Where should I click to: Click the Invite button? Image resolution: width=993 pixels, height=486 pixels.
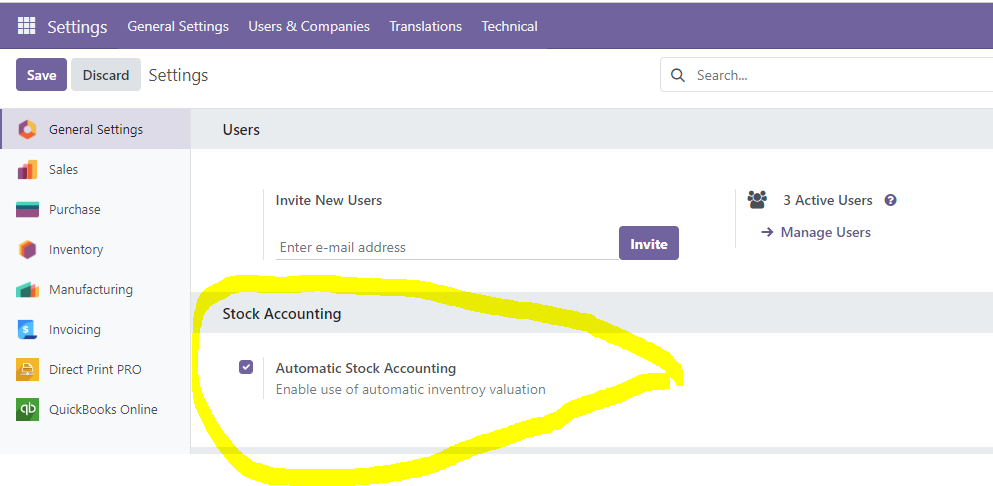point(648,243)
